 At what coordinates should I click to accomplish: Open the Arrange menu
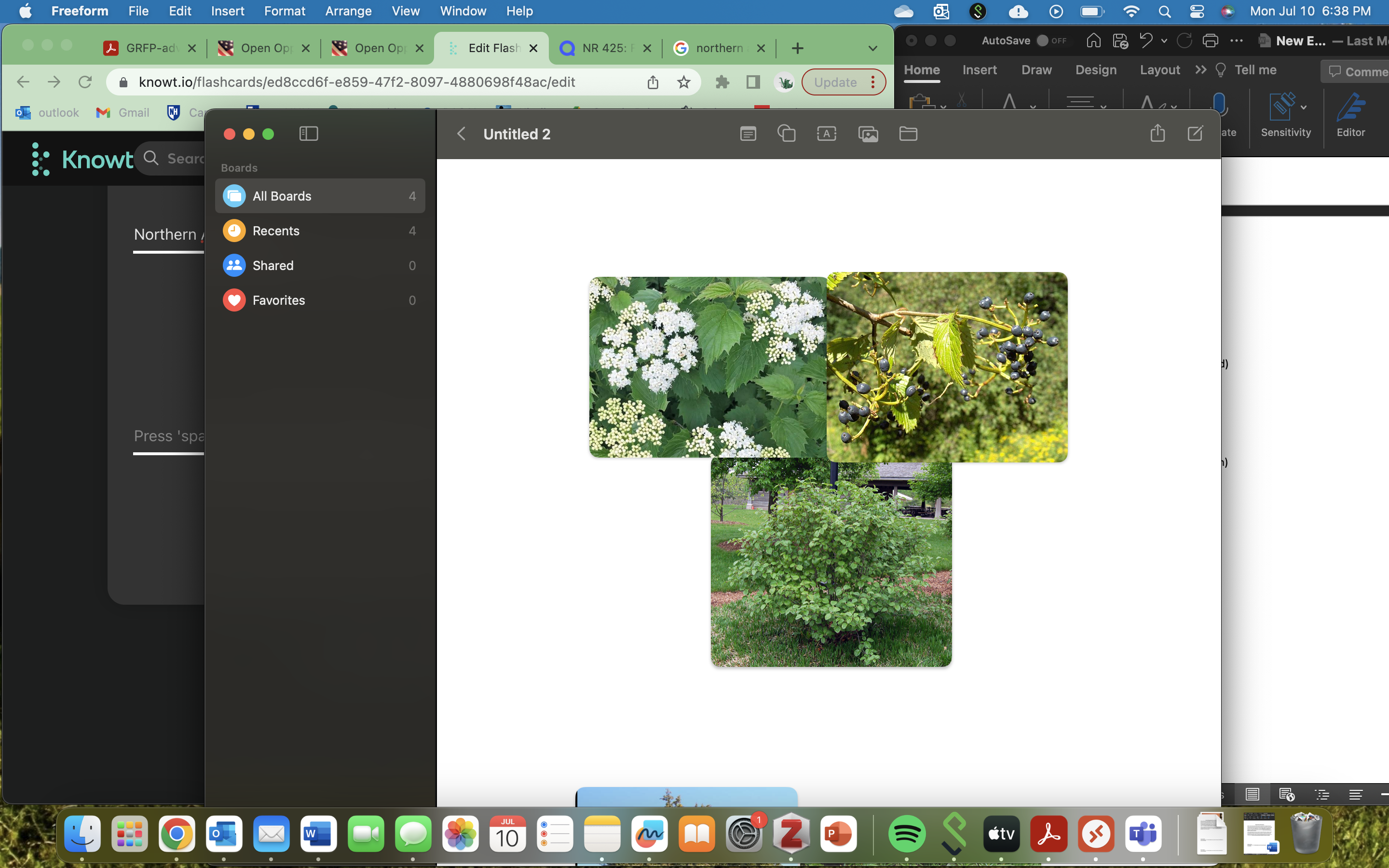(348, 11)
